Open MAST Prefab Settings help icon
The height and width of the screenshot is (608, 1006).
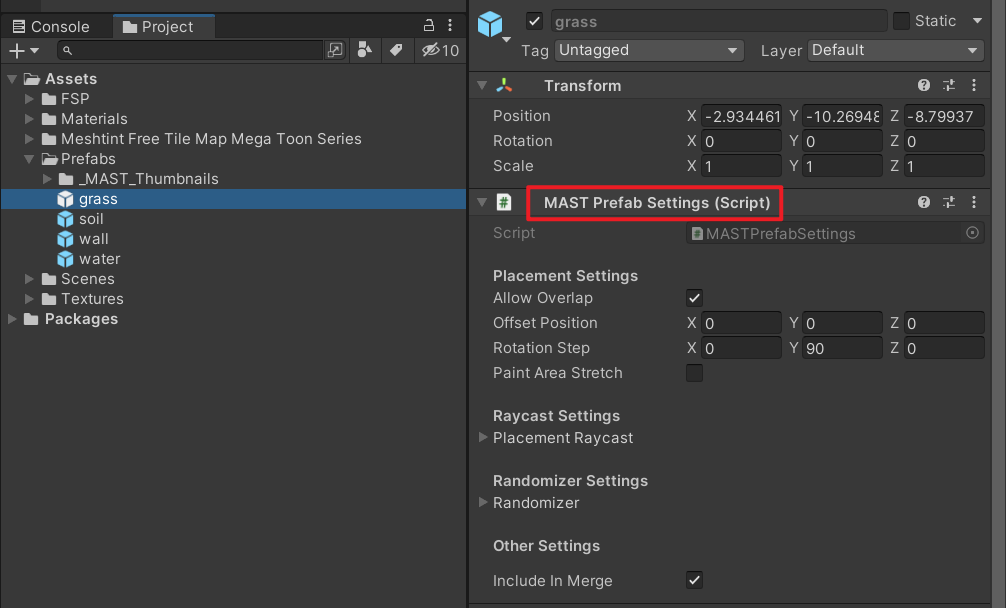tap(924, 203)
